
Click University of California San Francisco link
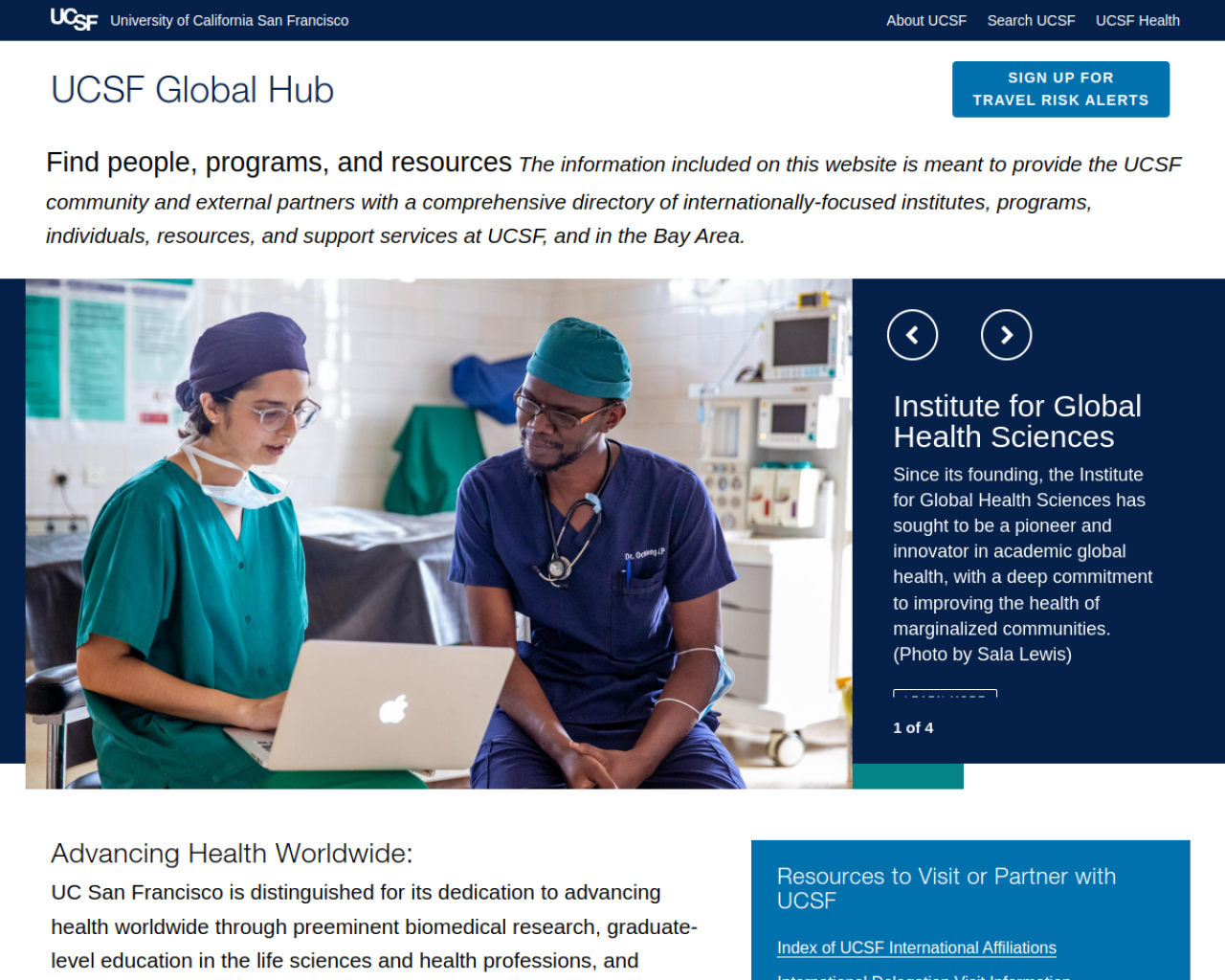229,20
